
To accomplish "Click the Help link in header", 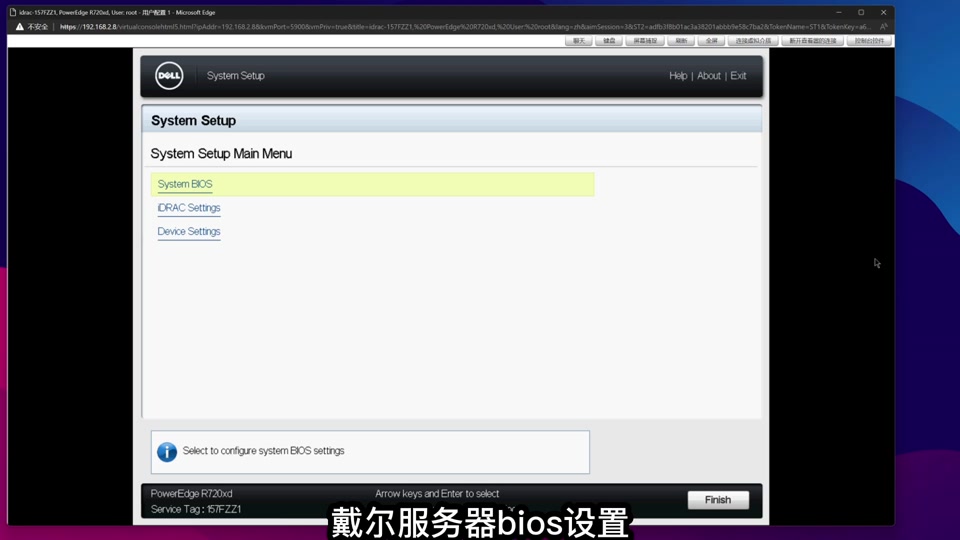I will tap(678, 76).
